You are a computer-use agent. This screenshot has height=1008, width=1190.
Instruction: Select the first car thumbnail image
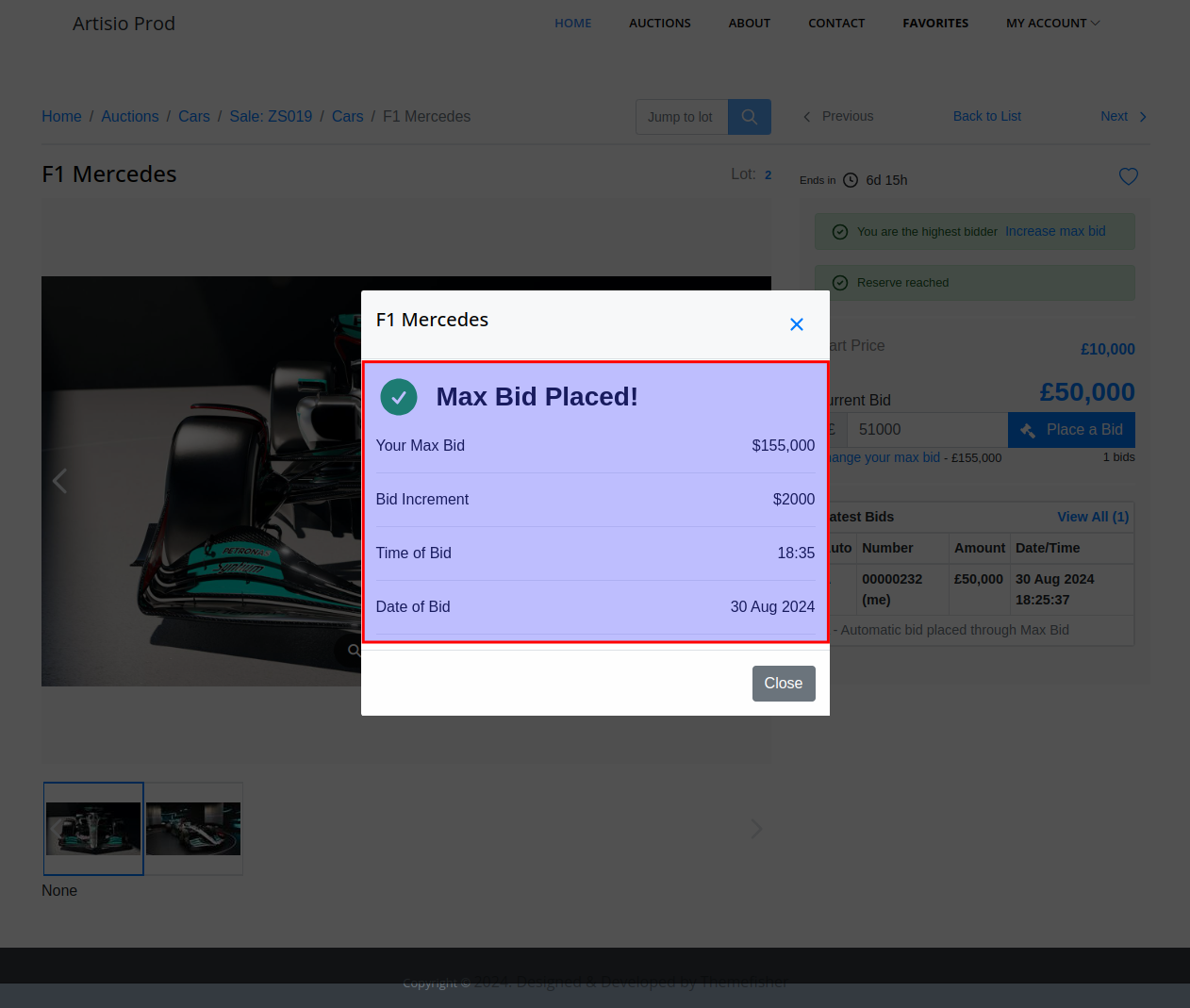click(93, 829)
